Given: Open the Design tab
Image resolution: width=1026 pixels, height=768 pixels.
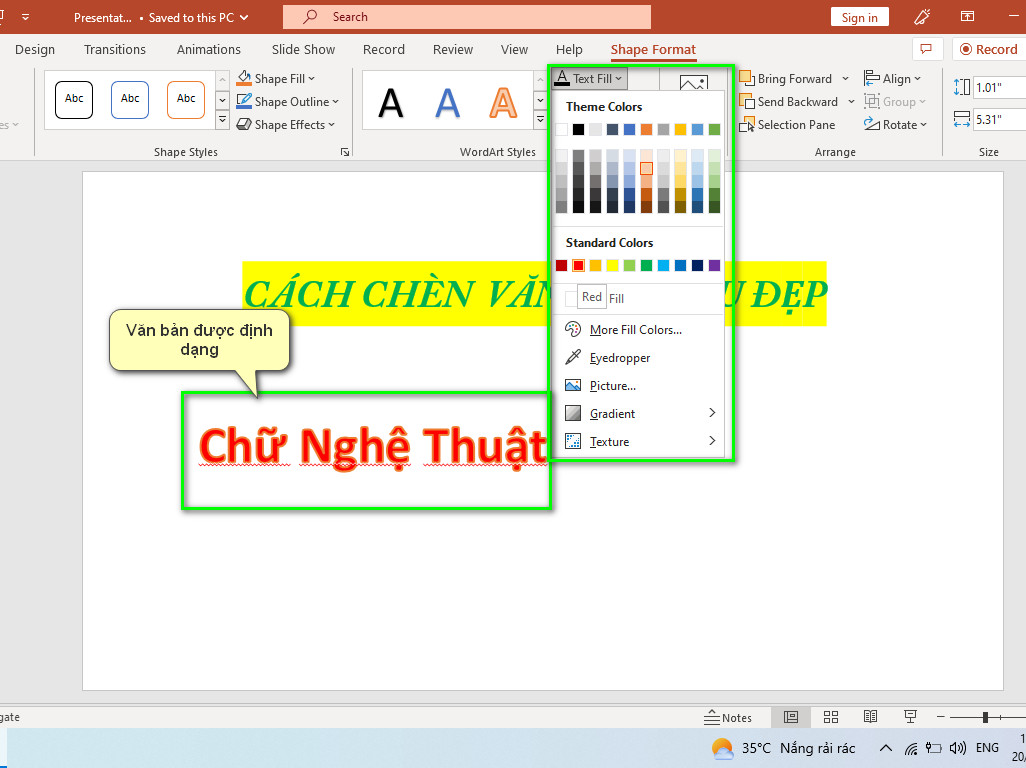Looking at the screenshot, I should 35,49.
